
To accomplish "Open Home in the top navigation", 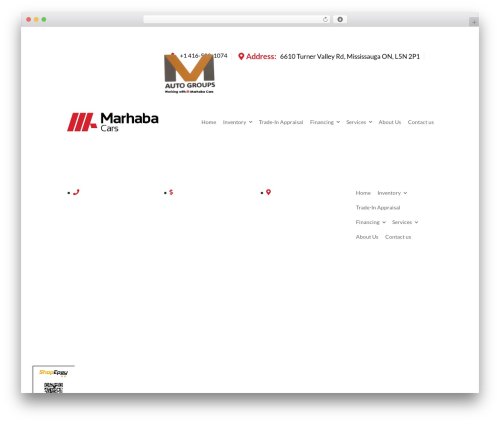I will tap(209, 122).
